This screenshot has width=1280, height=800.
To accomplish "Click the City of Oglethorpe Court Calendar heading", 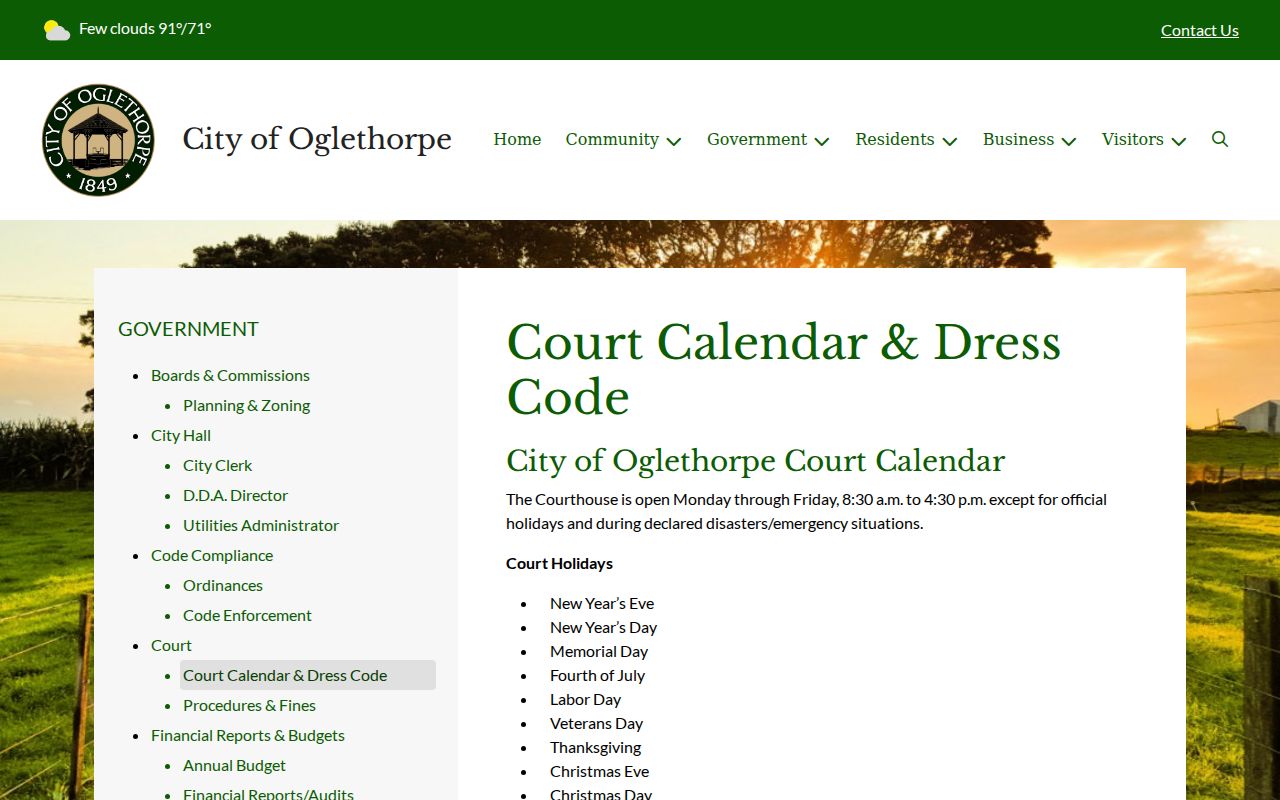I will tap(755, 461).
